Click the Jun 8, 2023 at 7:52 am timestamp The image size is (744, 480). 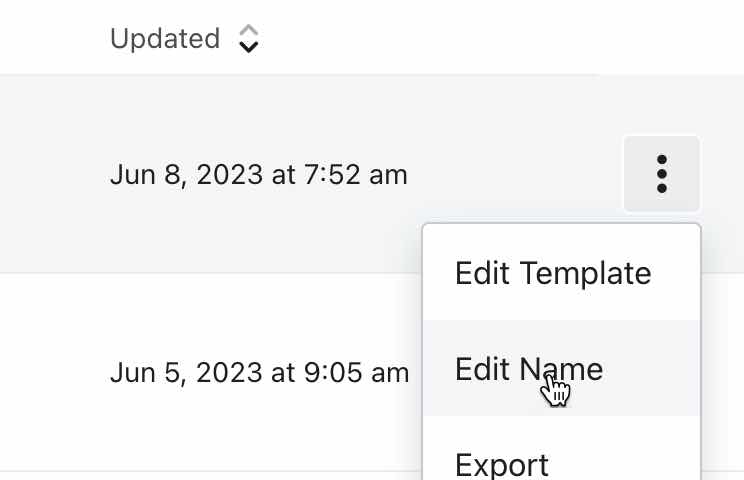point(259,175)
